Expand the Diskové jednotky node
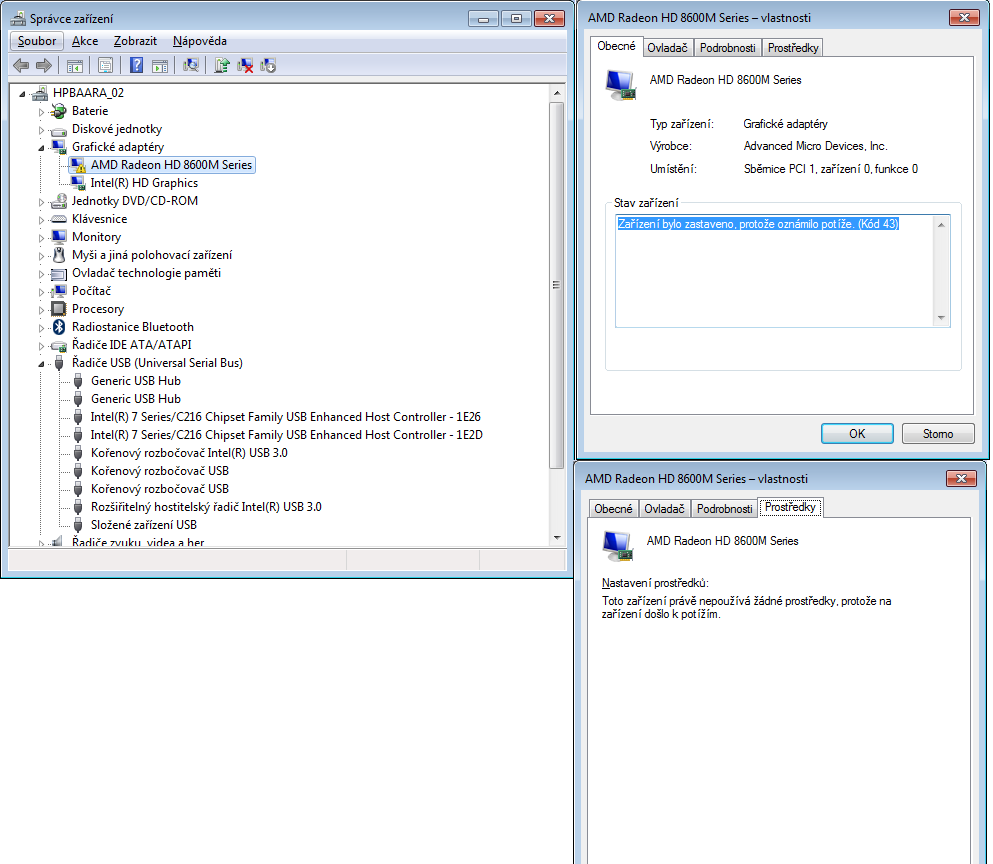 [42, 130]
